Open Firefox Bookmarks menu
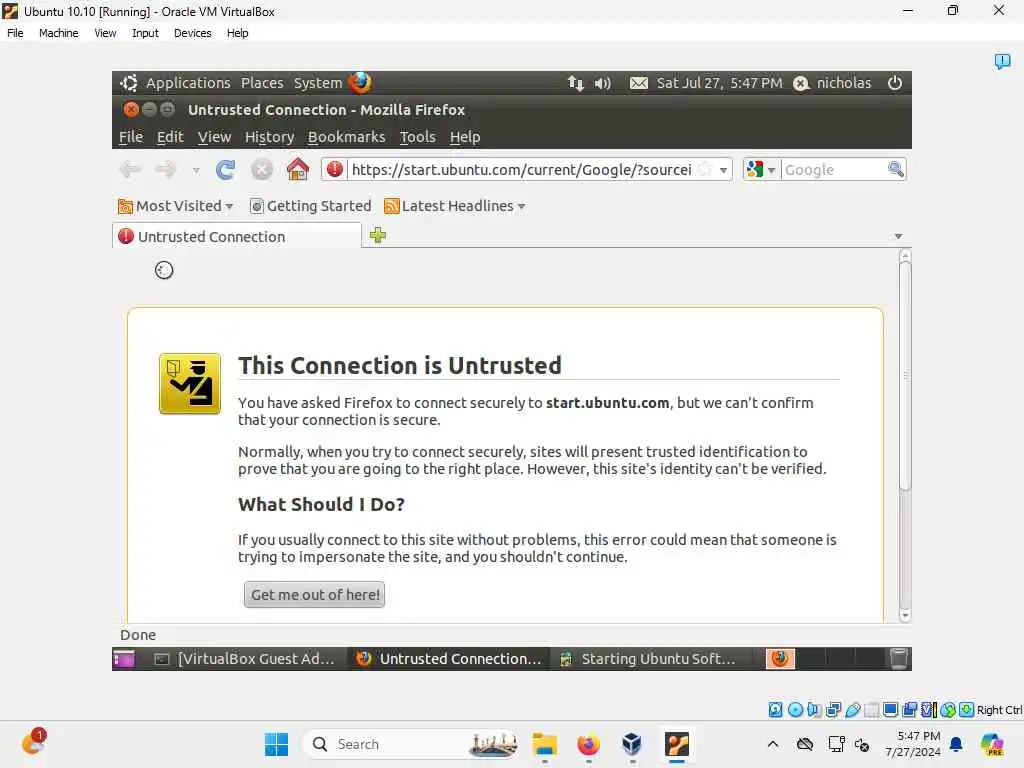Image resolution: width=1024 pixels, height=768 pixels. tap(346, 137)
